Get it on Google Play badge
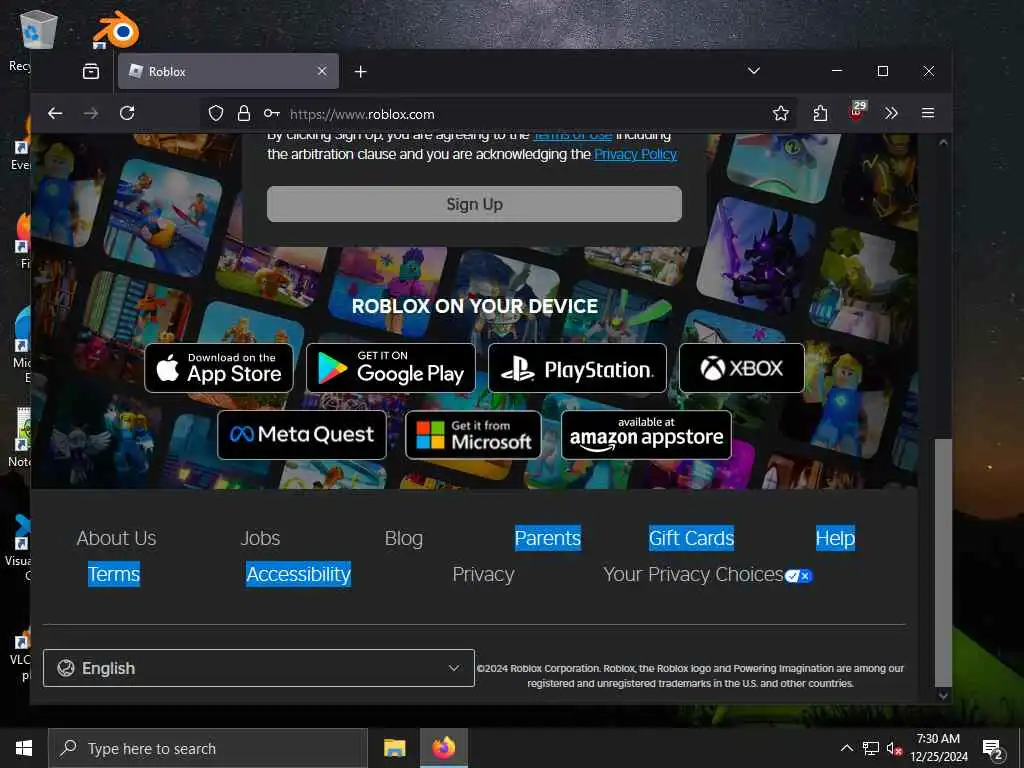 pos(391,368)
